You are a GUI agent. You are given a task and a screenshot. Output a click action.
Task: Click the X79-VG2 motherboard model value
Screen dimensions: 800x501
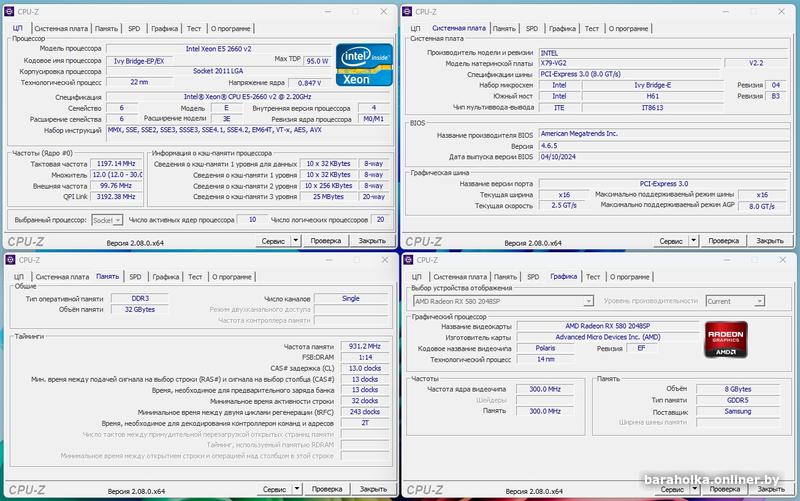coord(631,63)
